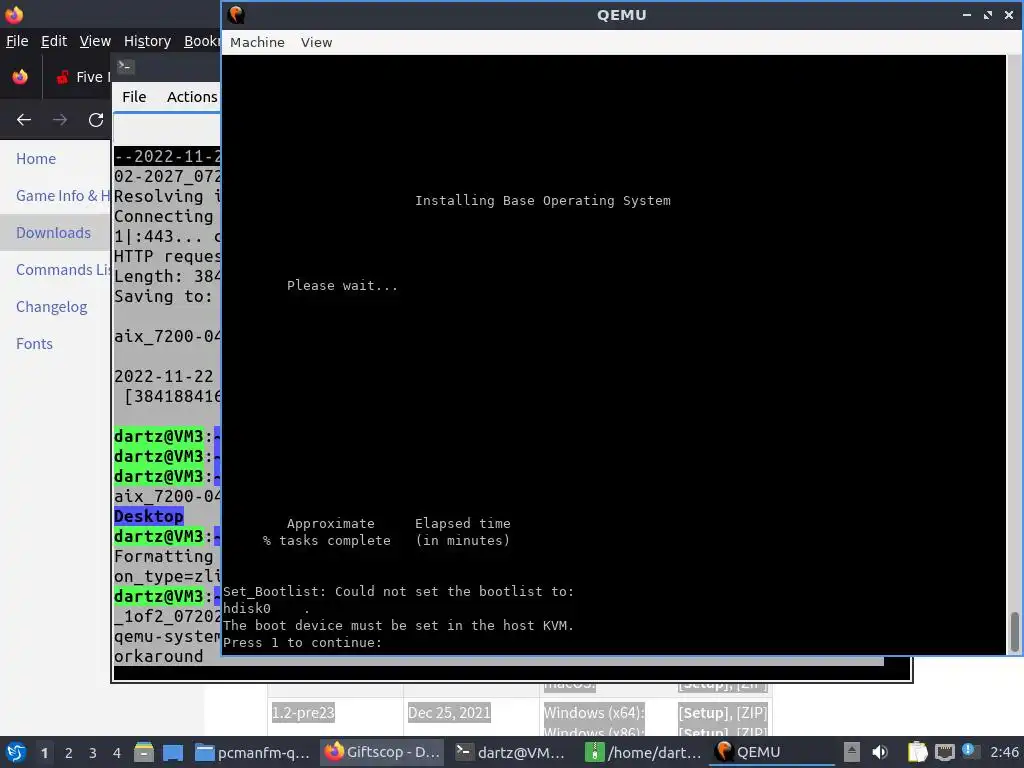Switch to the Giftscop Firefox taskbar window
This screenshot has width=1024, height=768.
(x=383, y=752)
